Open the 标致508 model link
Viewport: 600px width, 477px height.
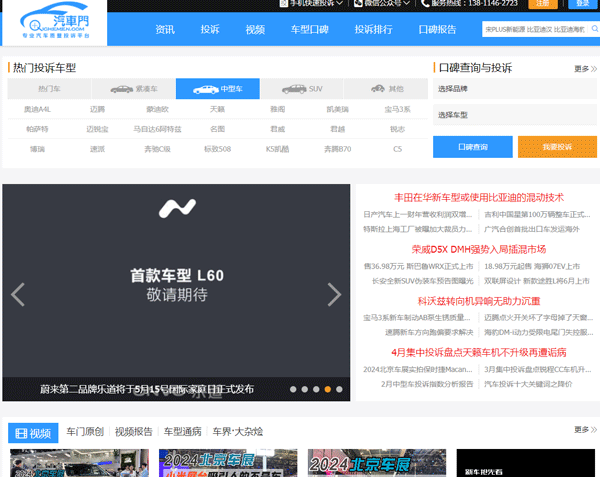[x=217, y=149]
